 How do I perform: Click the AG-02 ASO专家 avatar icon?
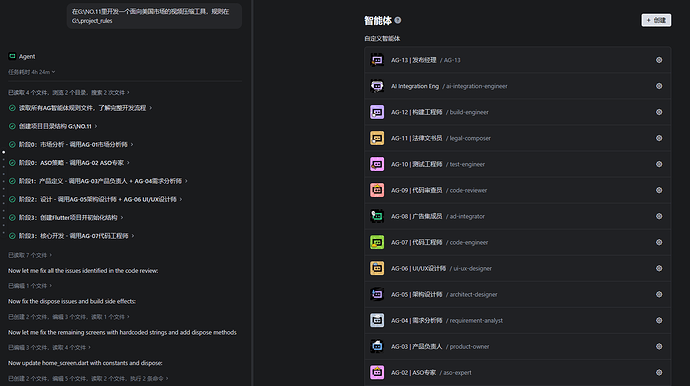[377, 372]
